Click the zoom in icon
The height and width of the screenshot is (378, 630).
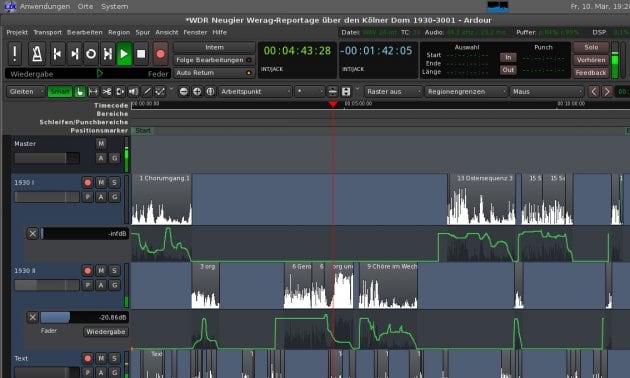click(197, 92)
